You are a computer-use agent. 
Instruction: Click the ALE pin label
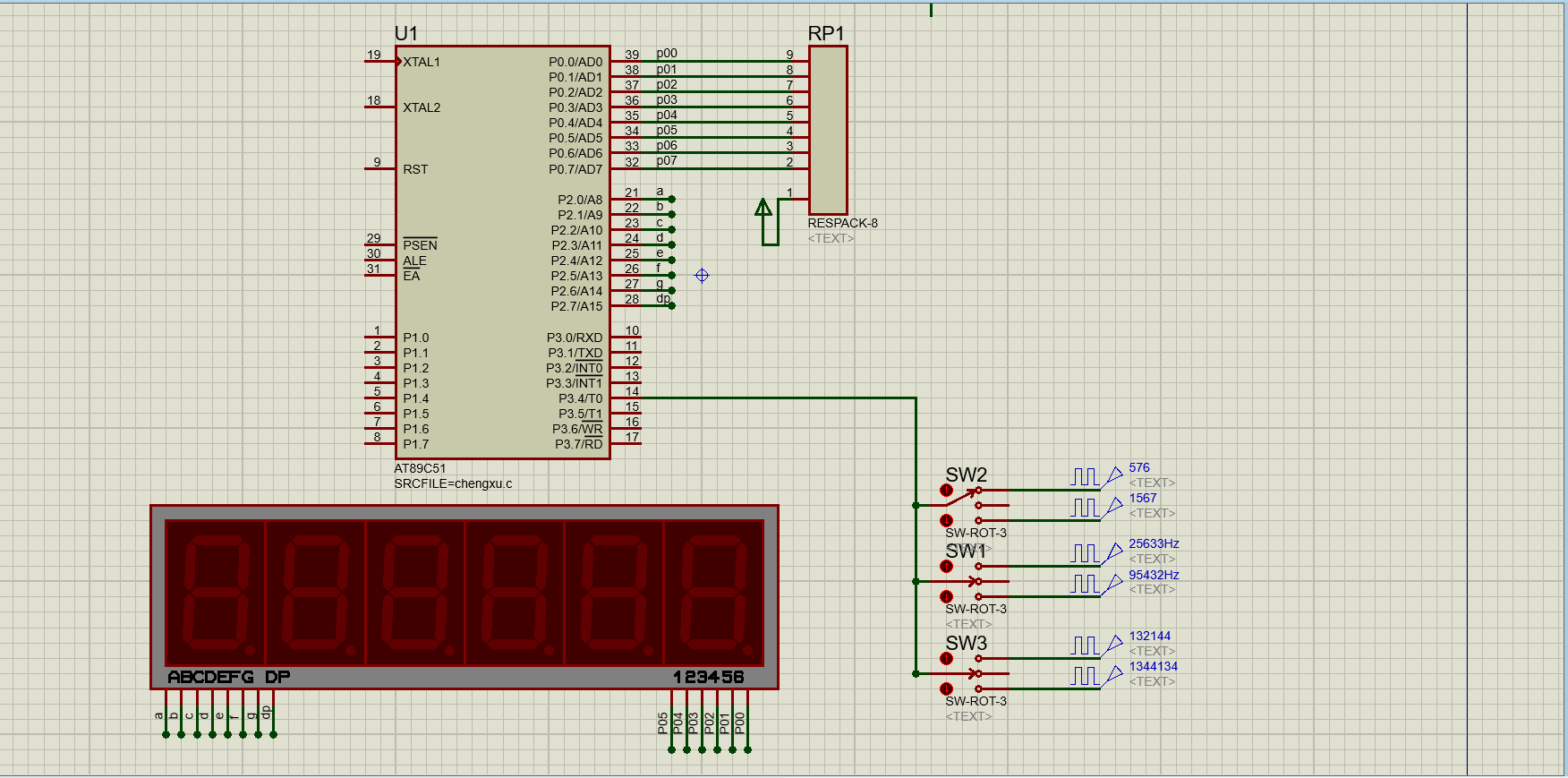pos(414,261)
